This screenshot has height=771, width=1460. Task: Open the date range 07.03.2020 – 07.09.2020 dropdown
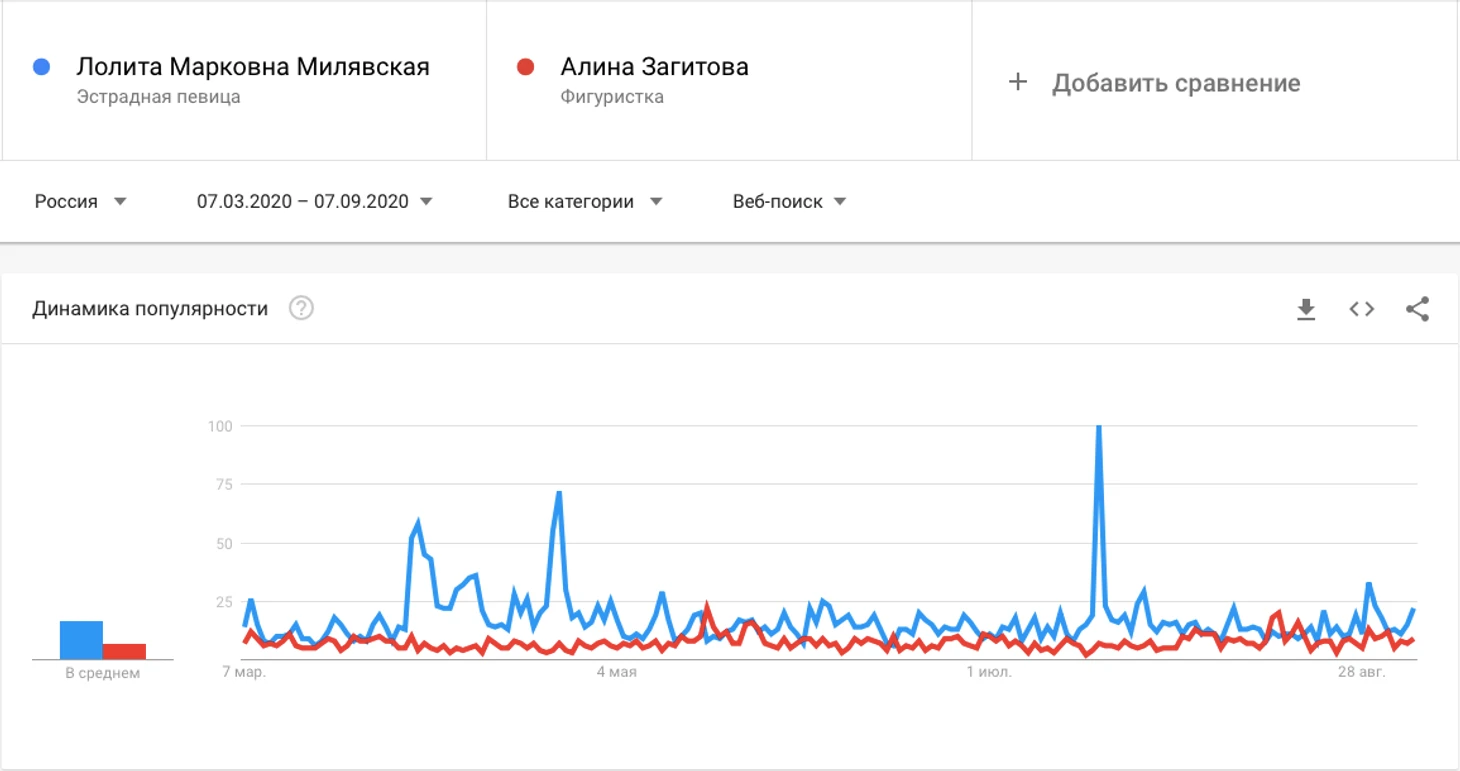tap(315, 201)
